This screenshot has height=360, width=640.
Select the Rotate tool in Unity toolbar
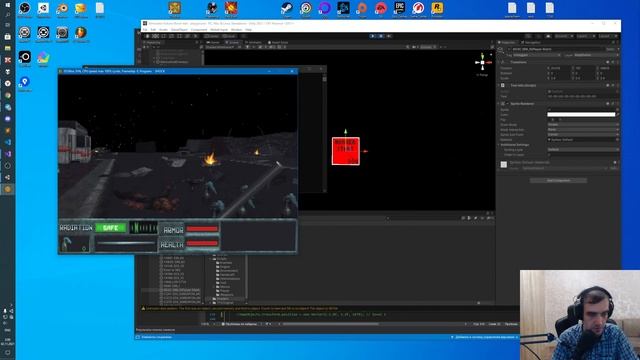tap(164, 36)
